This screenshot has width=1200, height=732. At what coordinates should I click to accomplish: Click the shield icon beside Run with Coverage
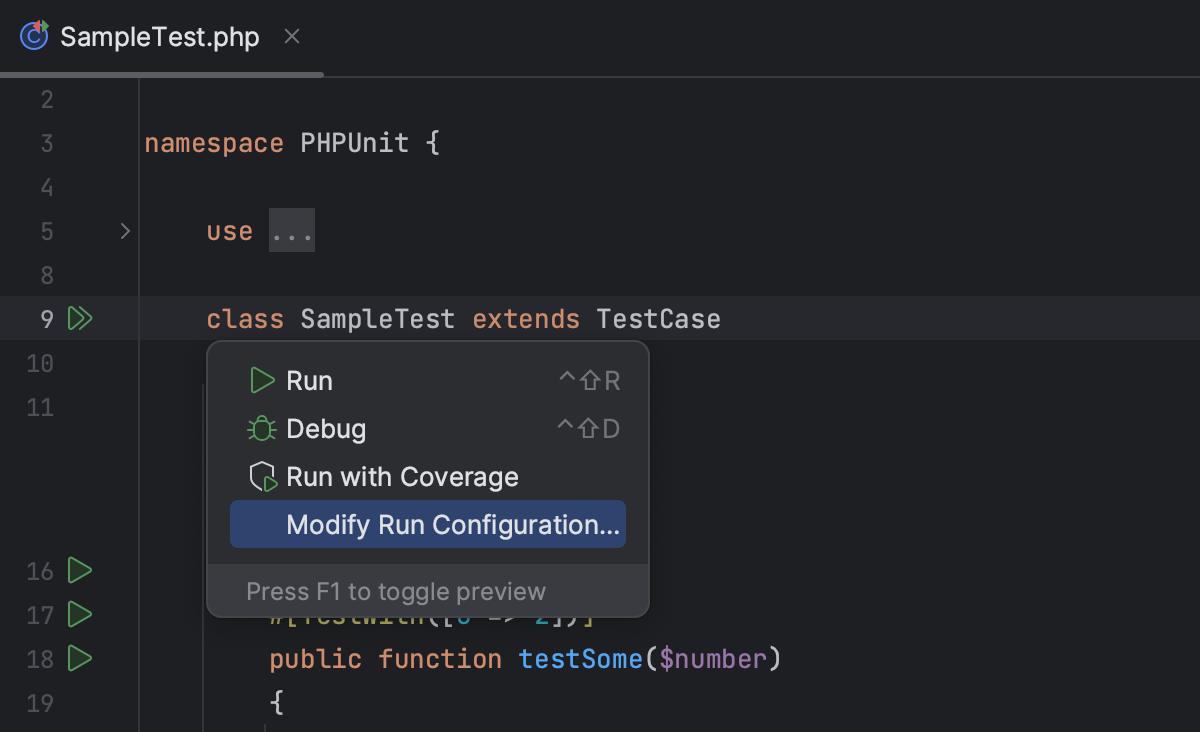(262, 477)
